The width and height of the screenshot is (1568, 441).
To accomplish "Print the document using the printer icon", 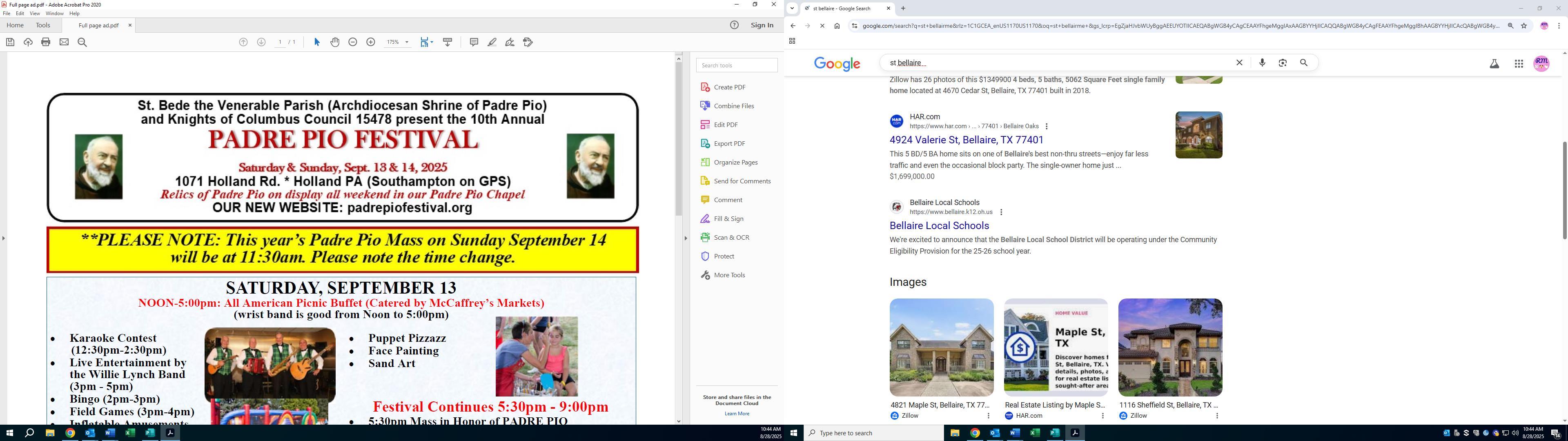I will (46, 42).
